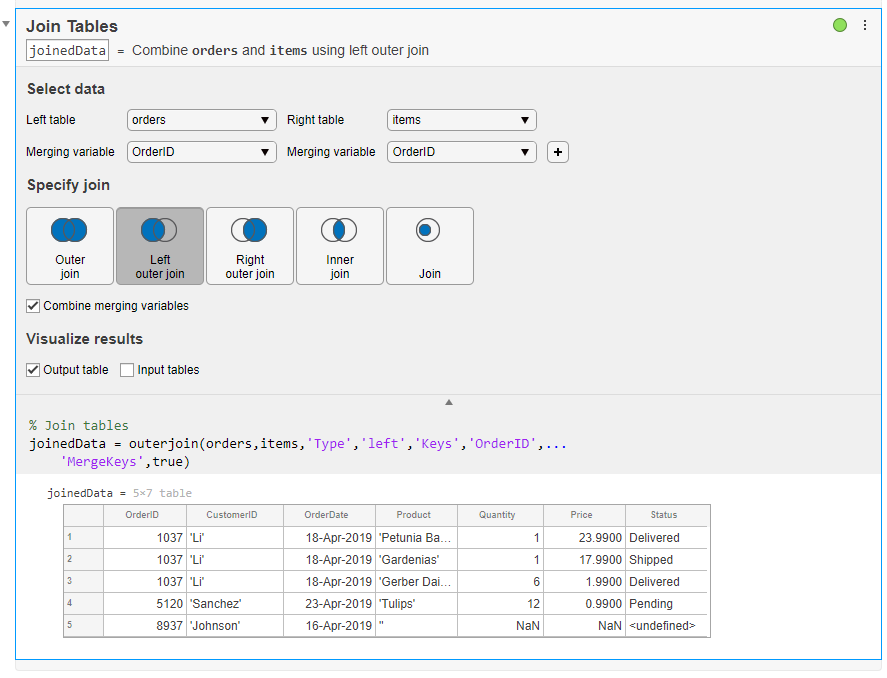Collapse the generated code section arrow
Image resolution: width=887 pixels, height=678 pixels.
click(x=449, y=402)
